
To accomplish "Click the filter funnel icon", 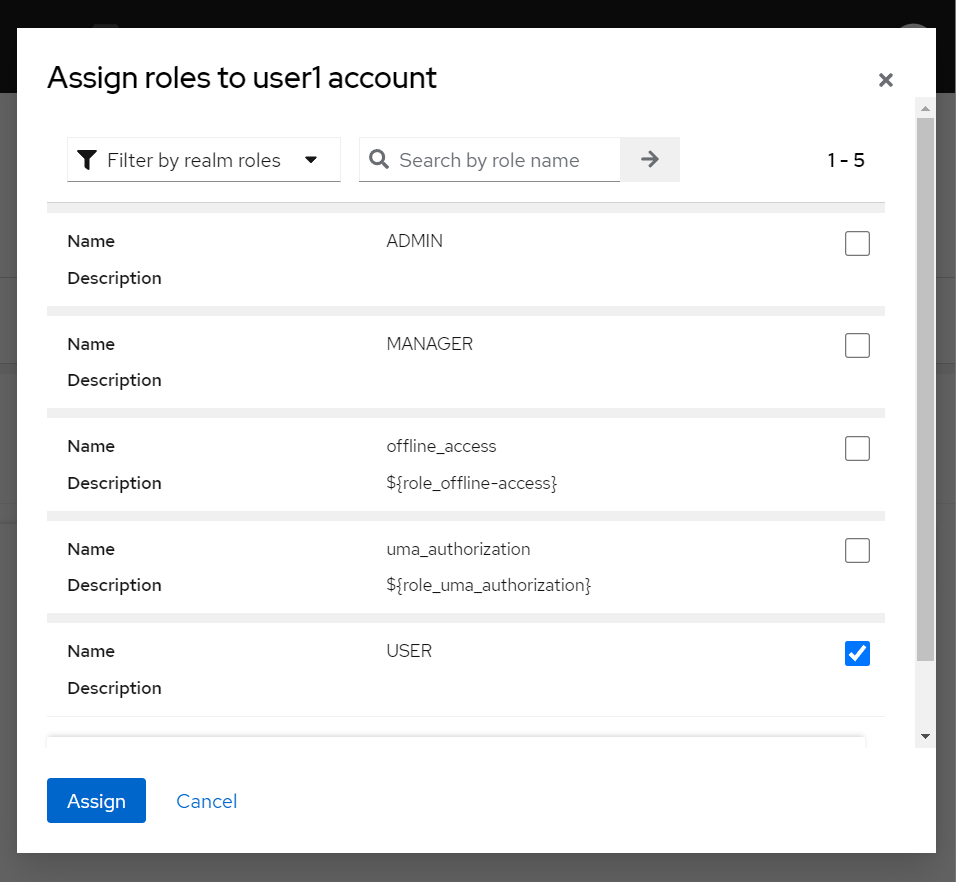I will pyautogui.click(x=88, y=160).
